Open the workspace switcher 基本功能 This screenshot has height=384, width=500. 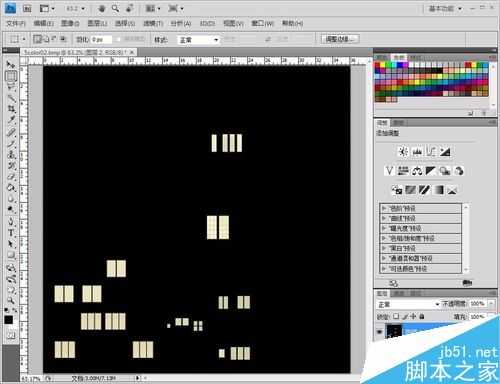(x=445, y=9)
